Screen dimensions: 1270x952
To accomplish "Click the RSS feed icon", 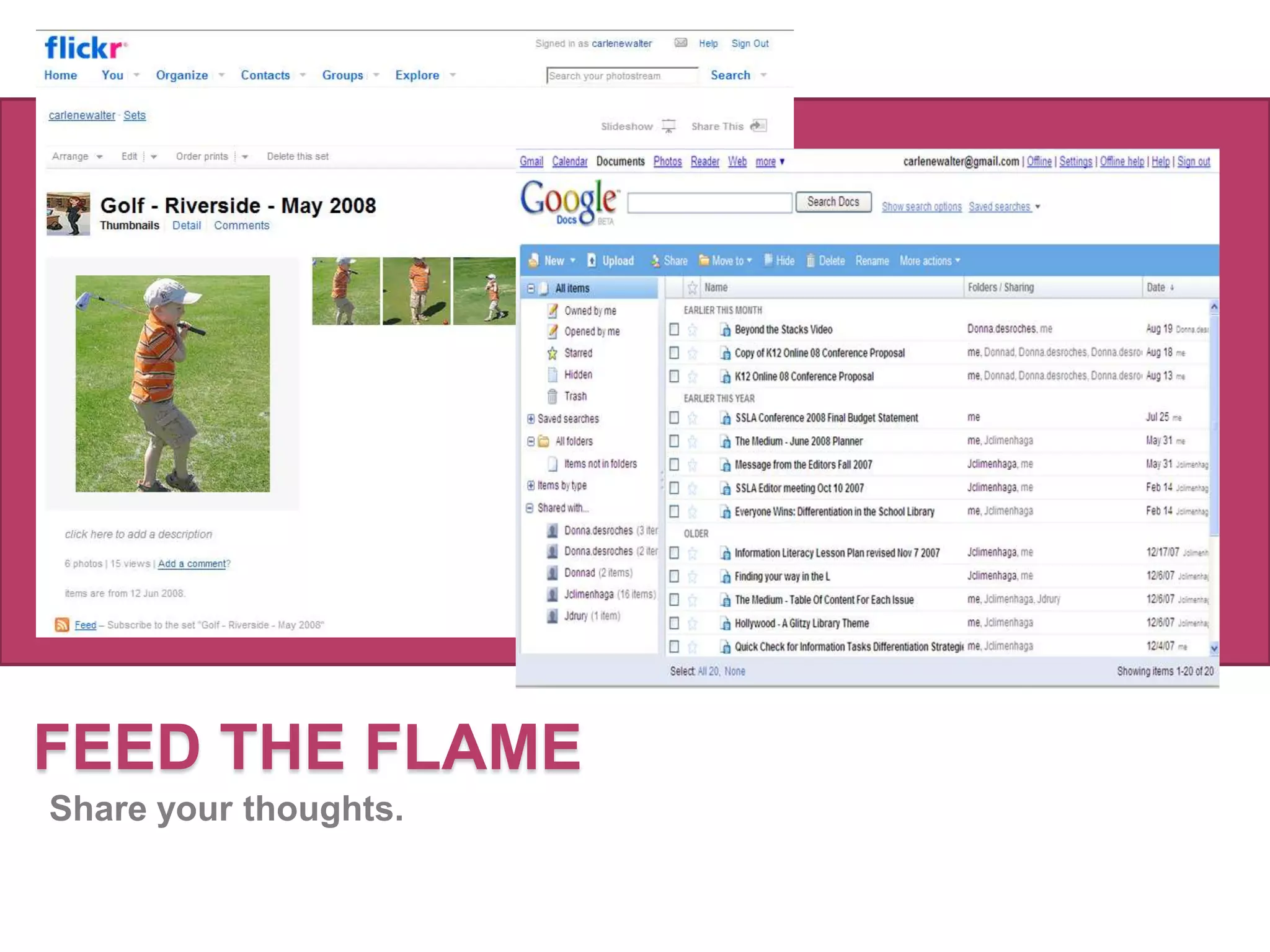I will pyautogui.click(x=62, y=625).
